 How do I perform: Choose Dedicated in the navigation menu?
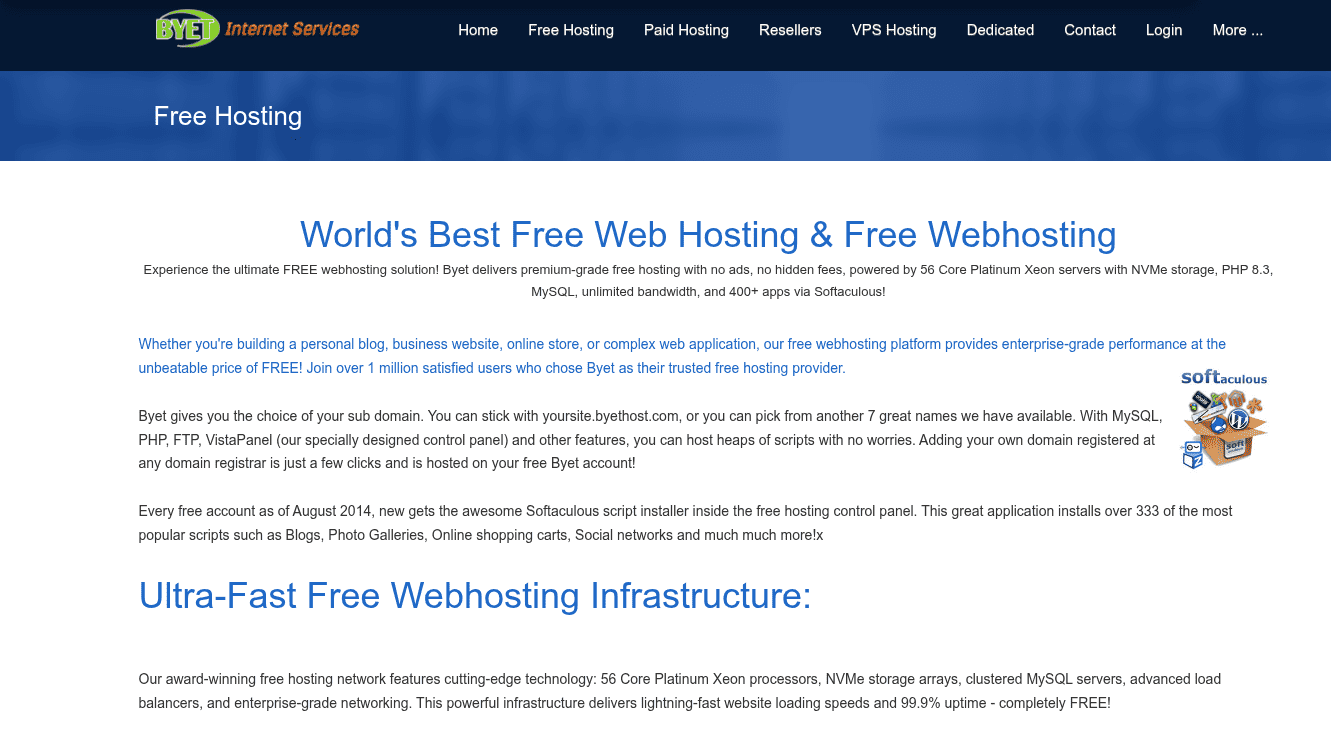1000,30
